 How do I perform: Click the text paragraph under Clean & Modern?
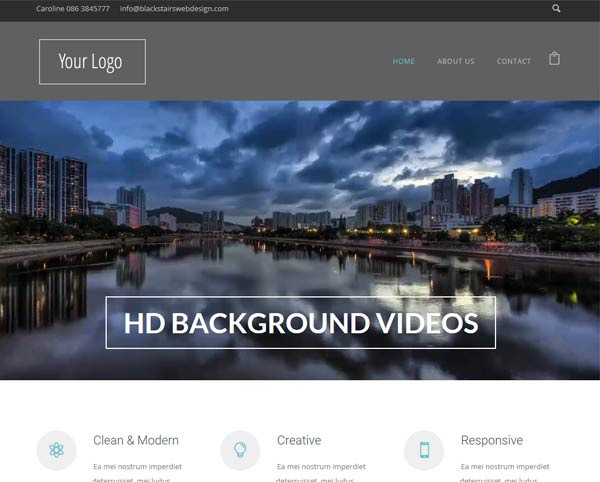(137, 472)
